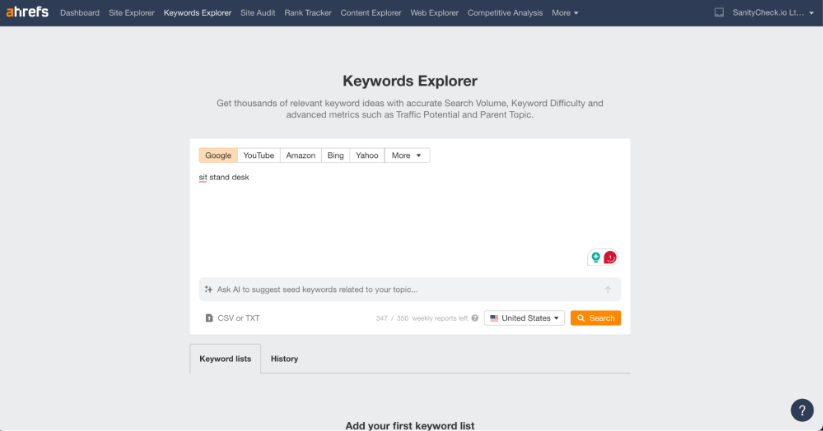Viewport: 823px width, 431px height.
Task: Open the United States country dropdown
Action: (524, 318)
